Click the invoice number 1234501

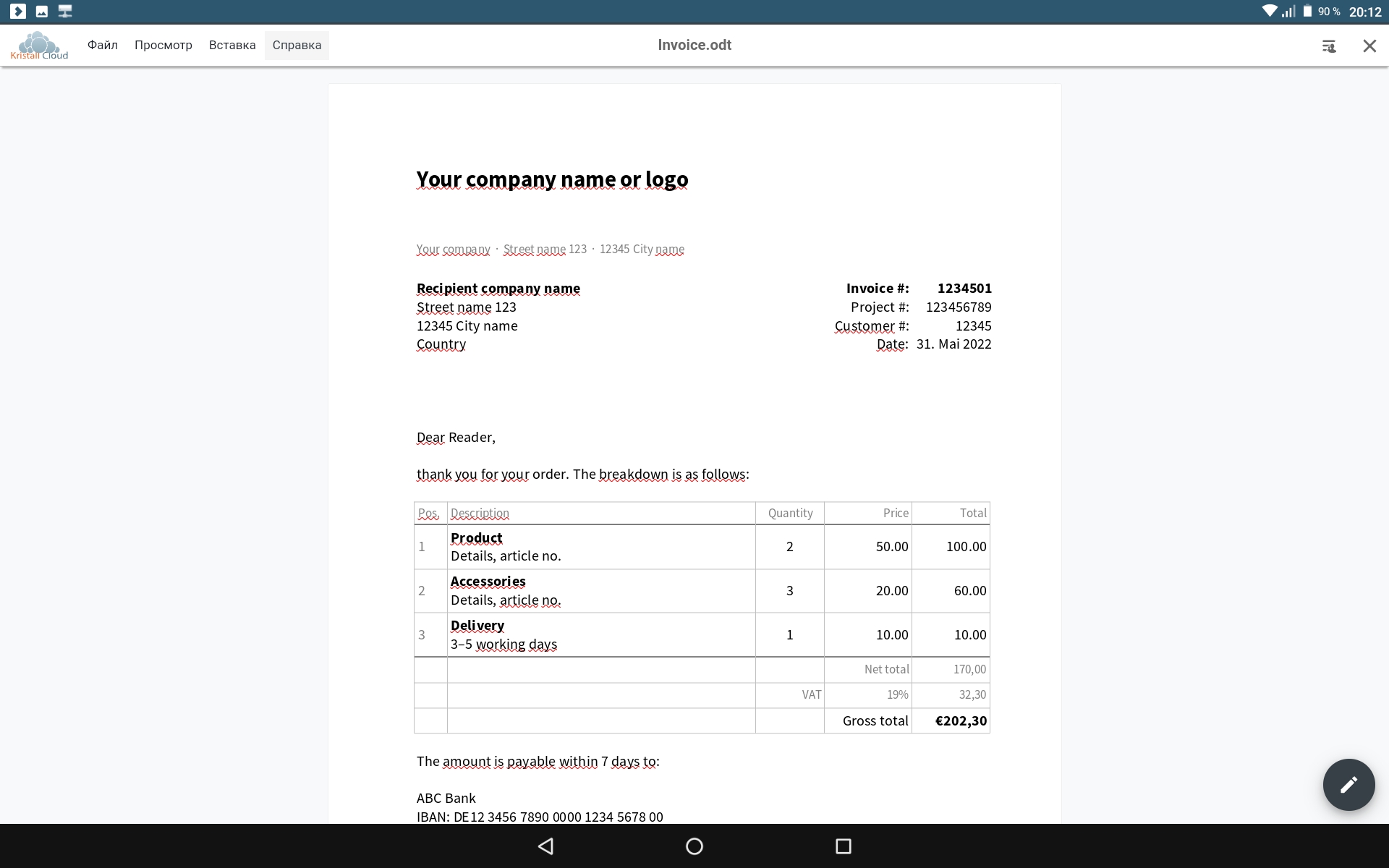(x=964, y=289)
